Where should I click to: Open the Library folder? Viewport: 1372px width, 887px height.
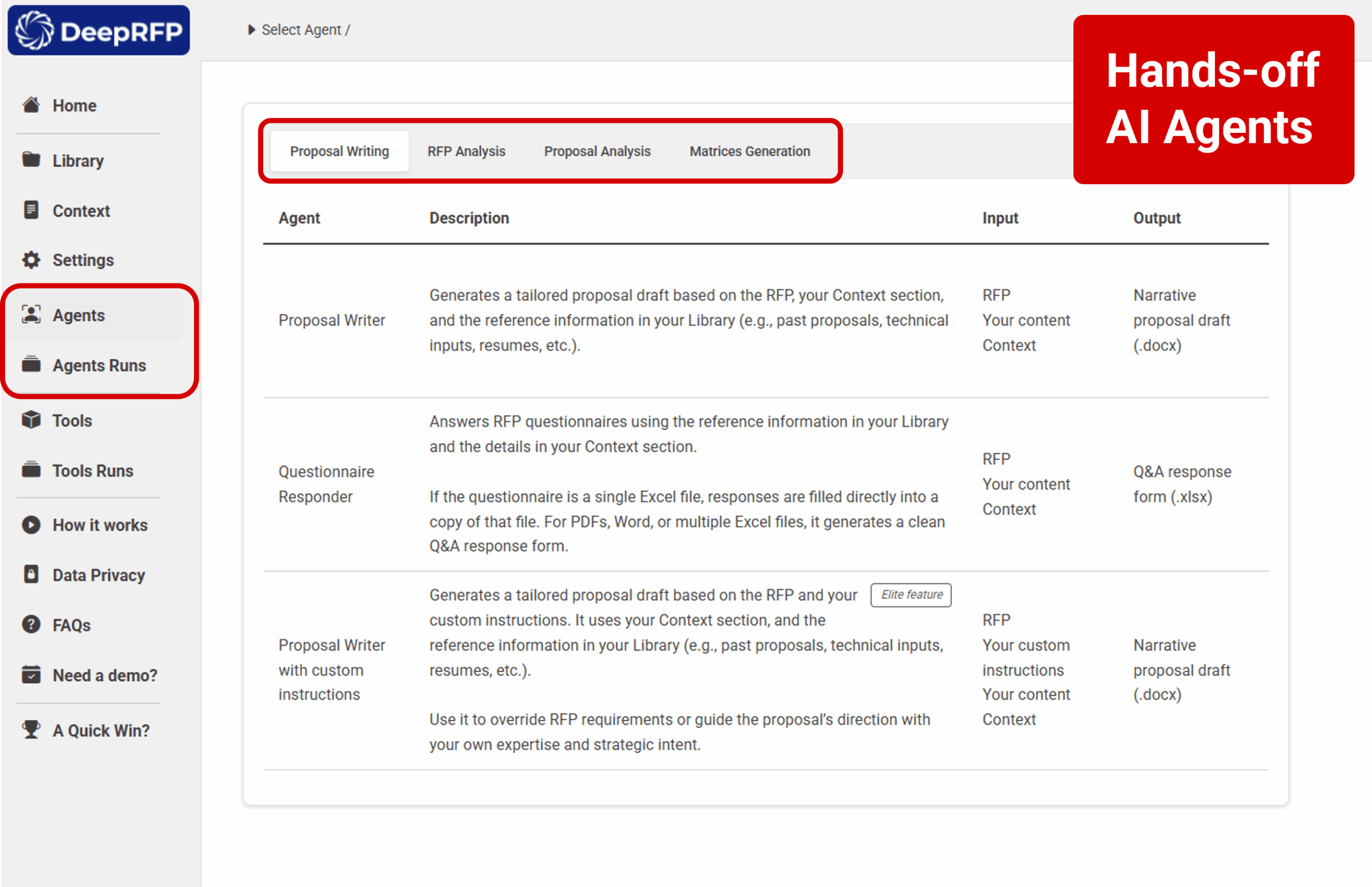[78, 161]
